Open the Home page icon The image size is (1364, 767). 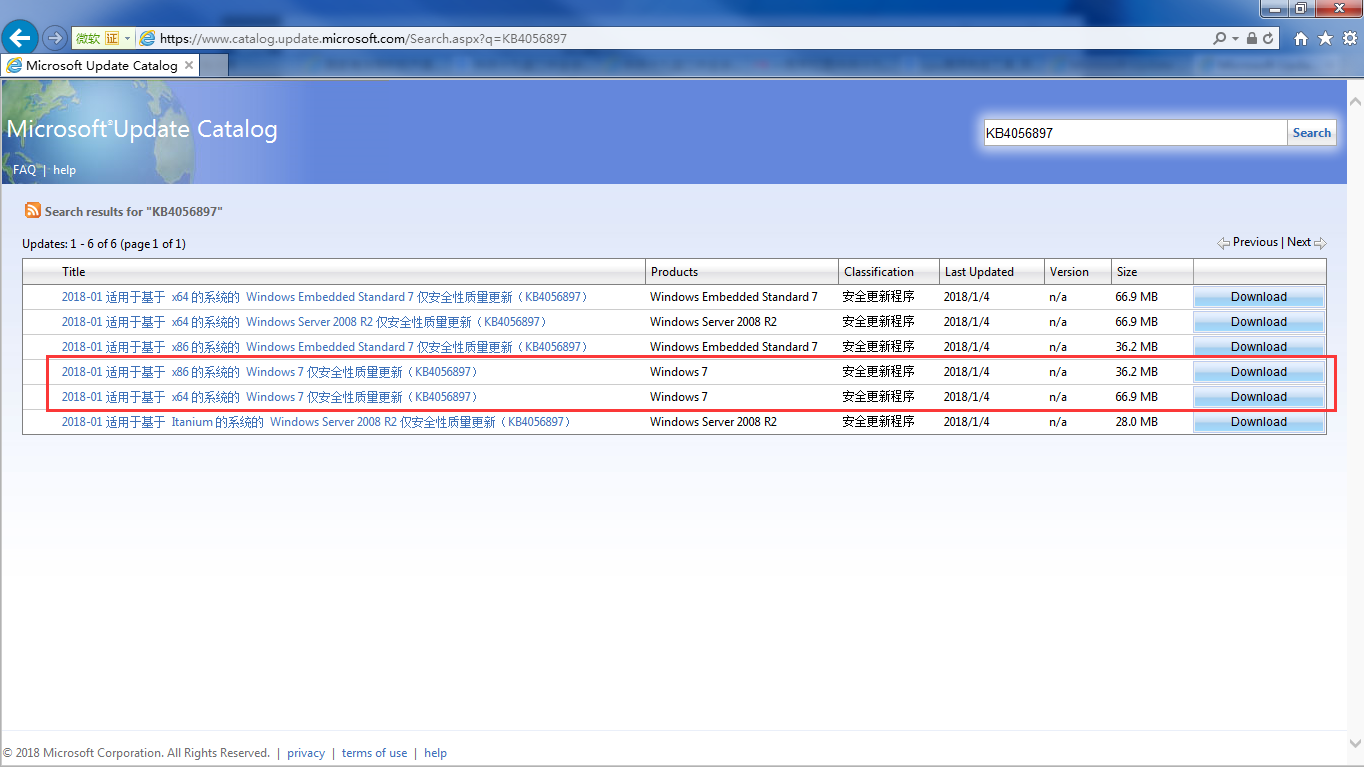point(1300,38)
